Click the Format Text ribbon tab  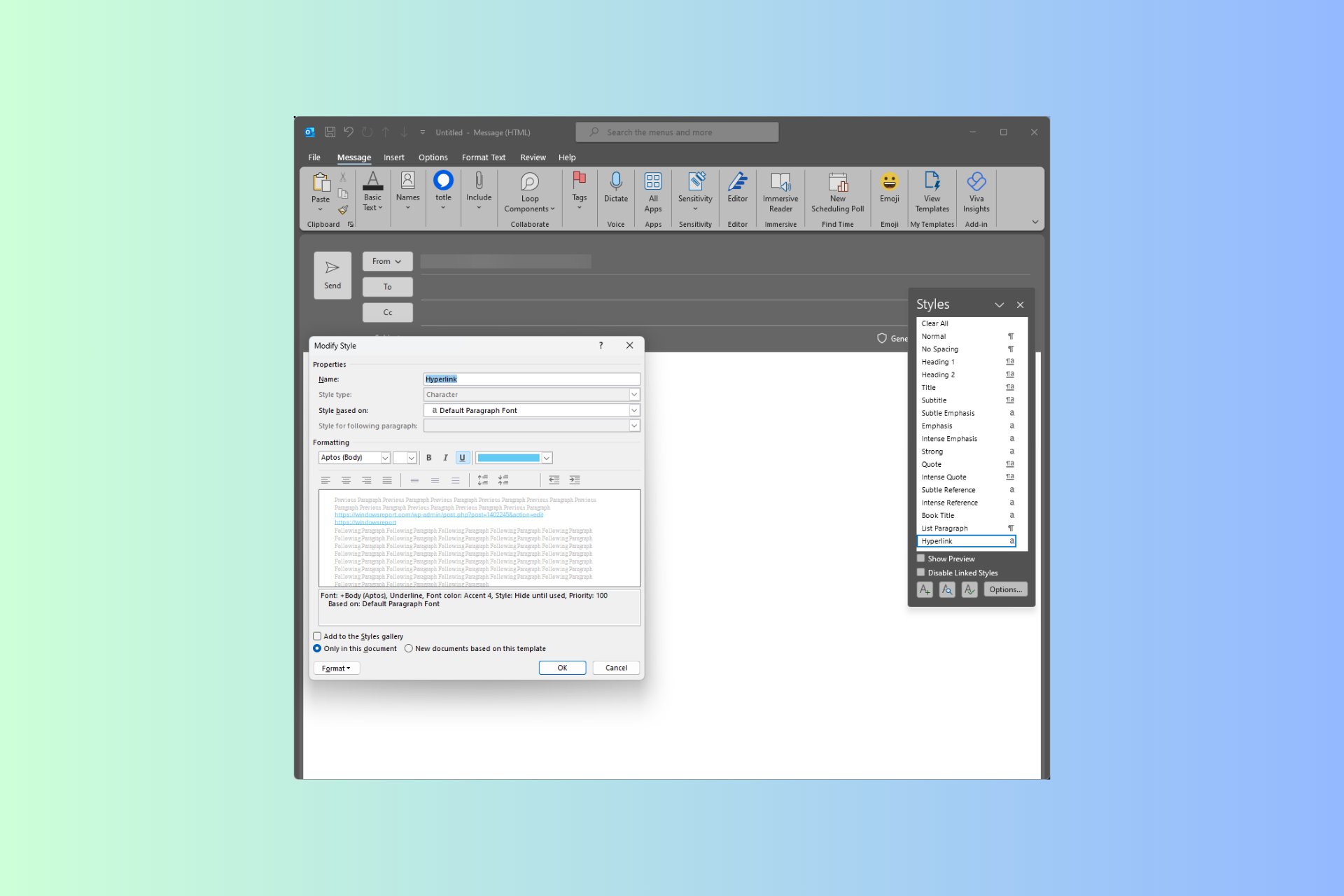pos(483,158)
